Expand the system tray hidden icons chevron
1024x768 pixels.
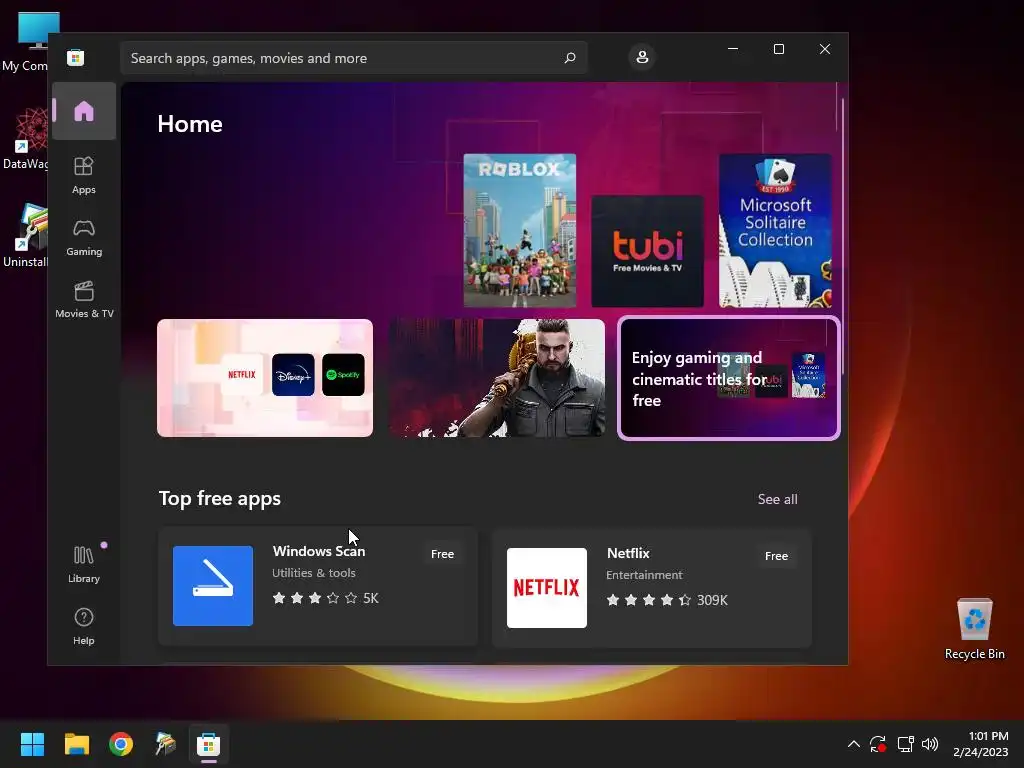(x=854, y=744)
